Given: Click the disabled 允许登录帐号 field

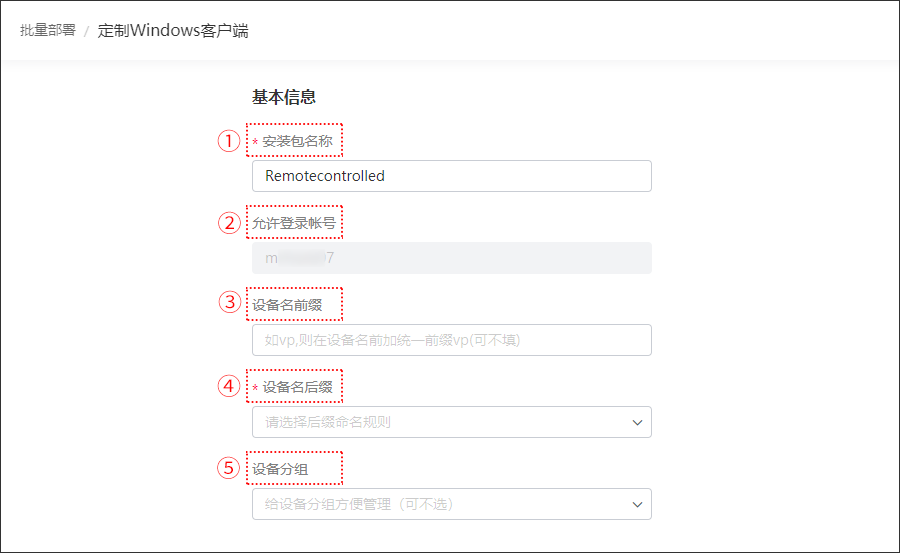Looking at the screenshot, I should pos(452,258).
